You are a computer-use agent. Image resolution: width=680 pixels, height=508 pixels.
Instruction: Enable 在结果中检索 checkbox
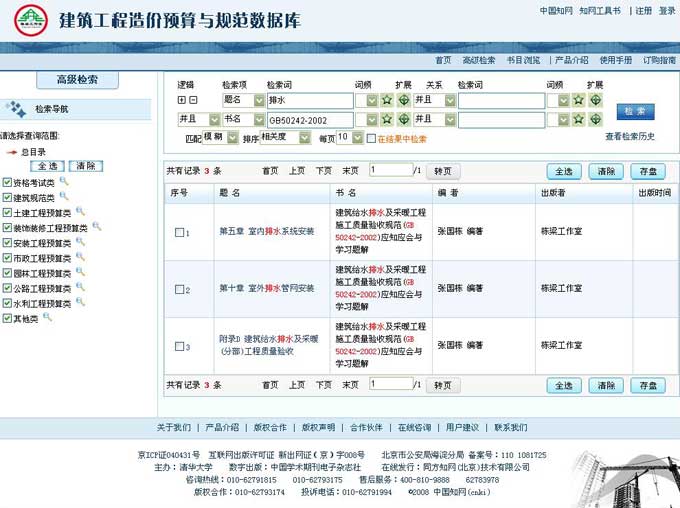pos(370,139)
